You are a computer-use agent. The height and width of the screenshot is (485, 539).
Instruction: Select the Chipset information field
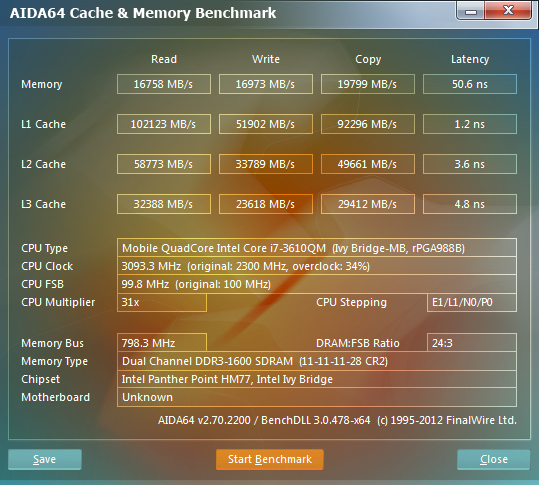tap(317, 379)
